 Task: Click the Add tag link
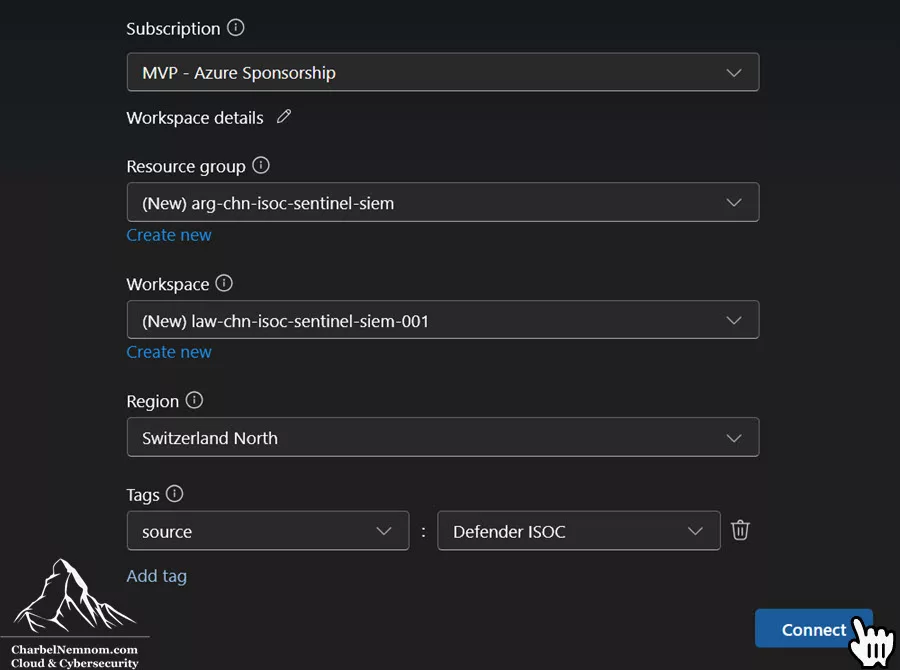coord(156,576)
